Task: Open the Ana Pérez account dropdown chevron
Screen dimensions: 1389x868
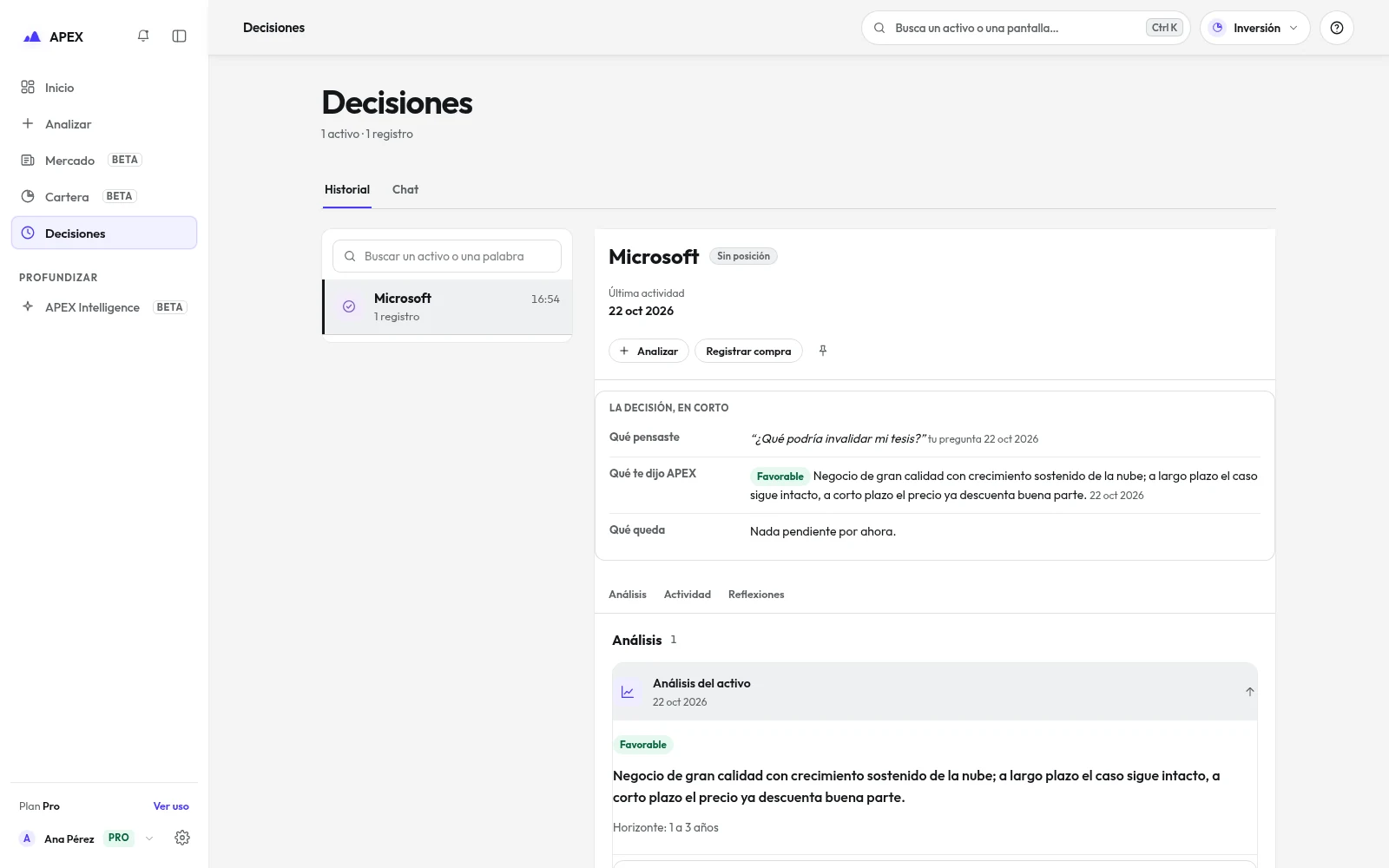Action: (x=149, y=838)
